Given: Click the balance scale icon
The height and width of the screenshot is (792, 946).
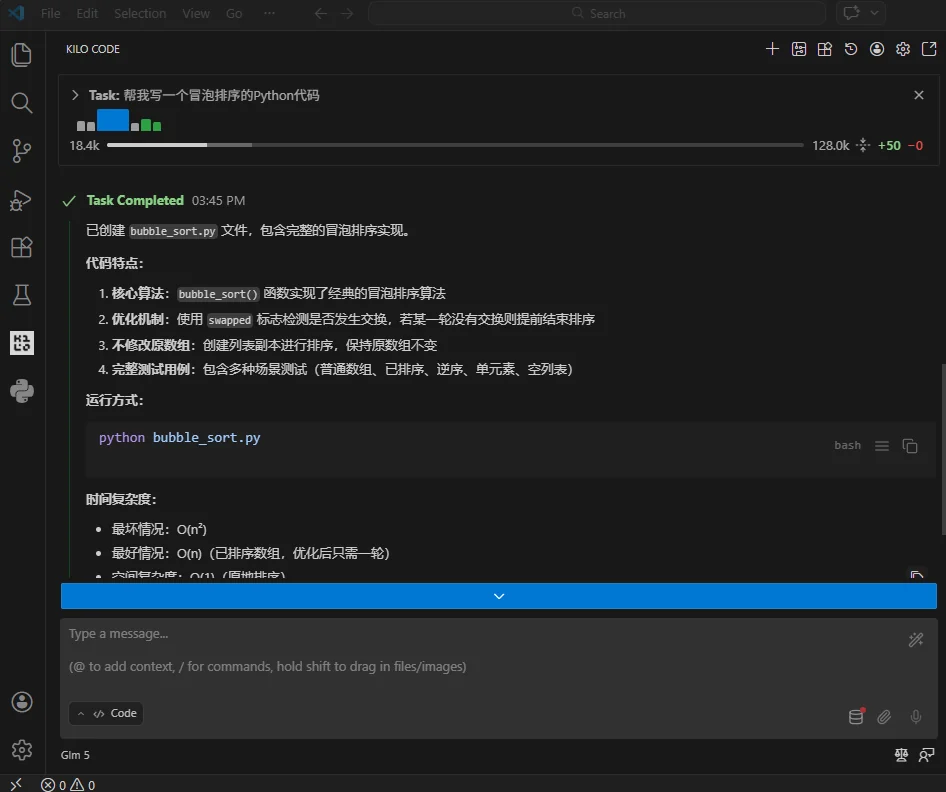Looking at the screenshot, I should coord(901,755).
